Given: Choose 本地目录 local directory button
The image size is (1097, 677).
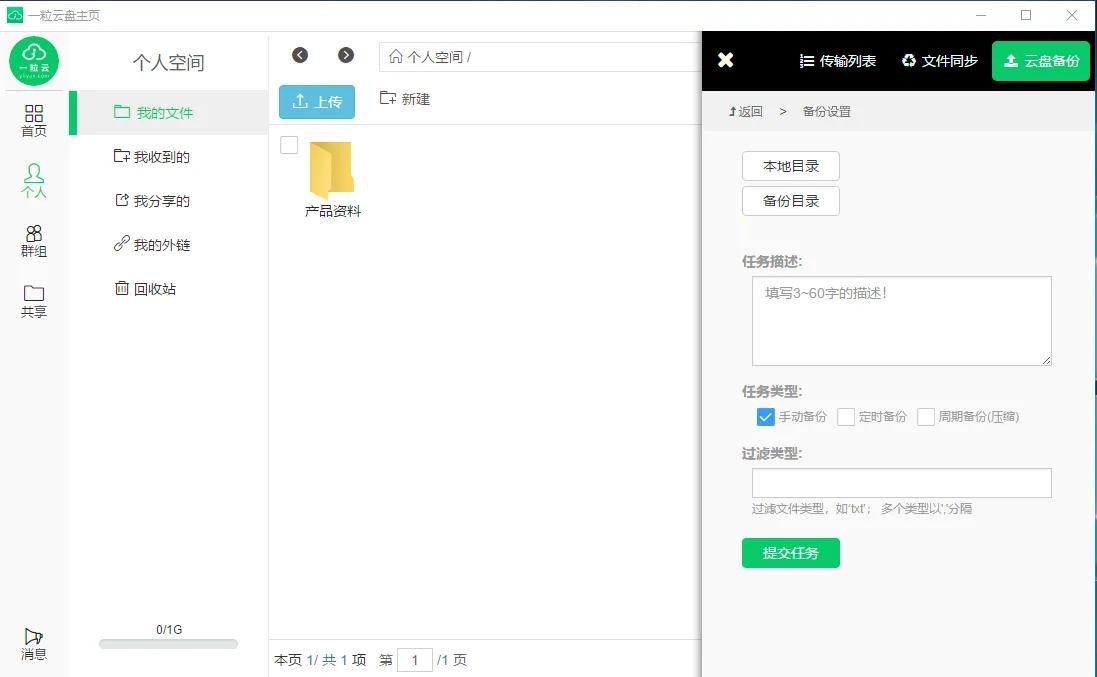Looking at the screenshot, I should click(791, 166).
